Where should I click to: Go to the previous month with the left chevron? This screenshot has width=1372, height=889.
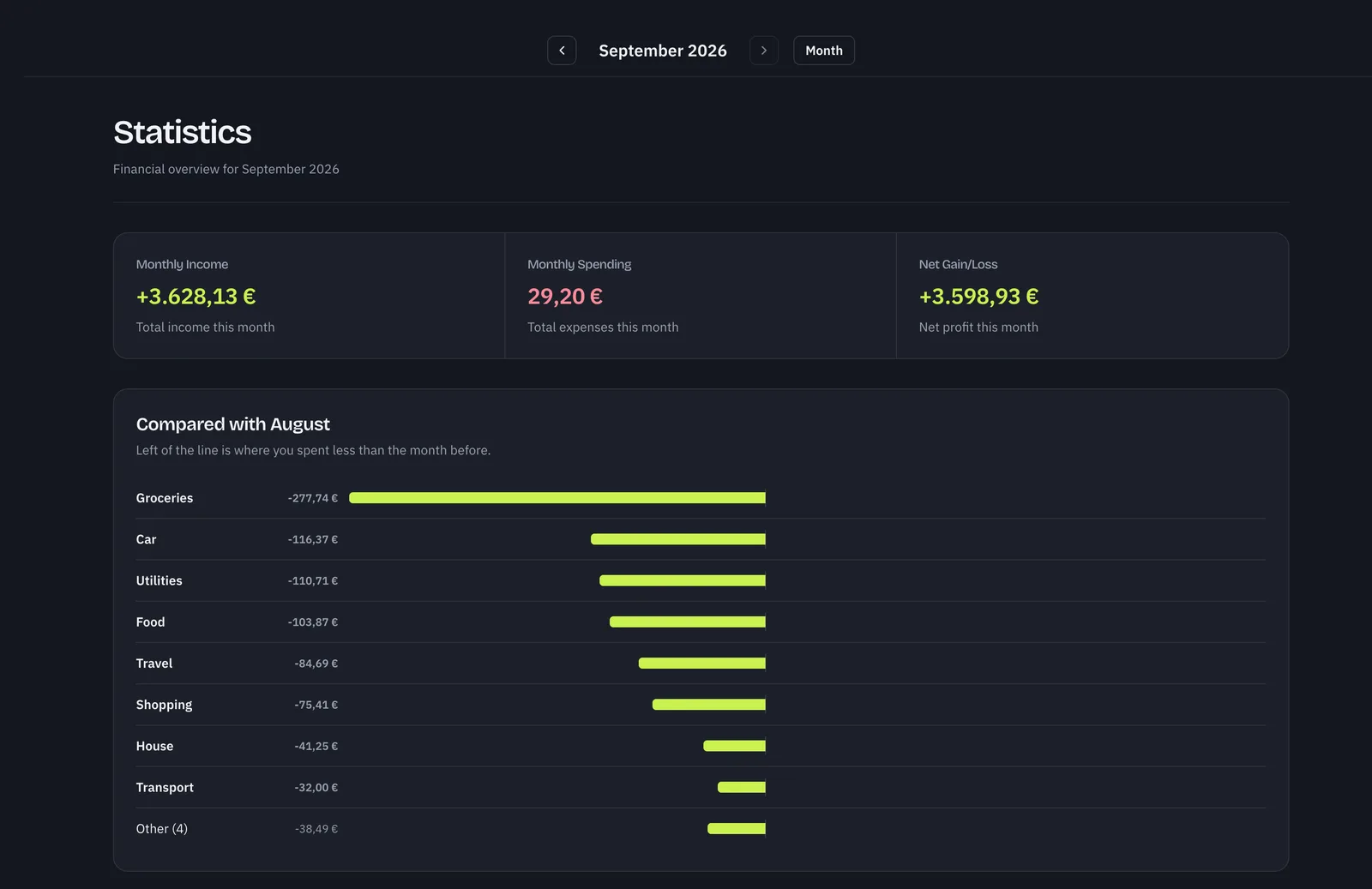pyautogui.click(x=562, y=51)
